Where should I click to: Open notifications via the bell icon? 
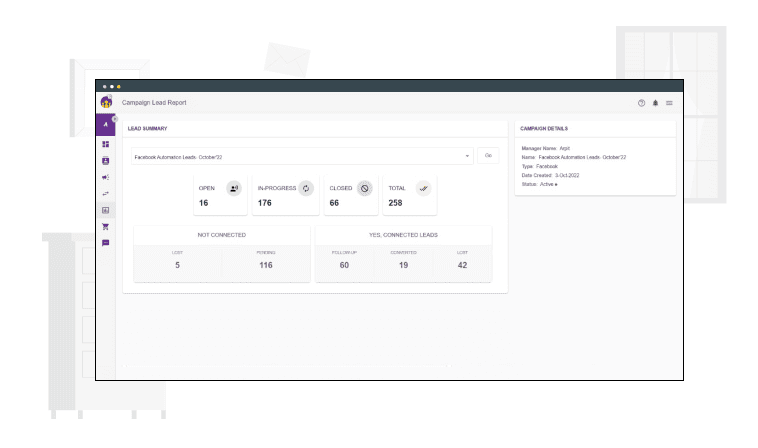[x=655, y=103]
